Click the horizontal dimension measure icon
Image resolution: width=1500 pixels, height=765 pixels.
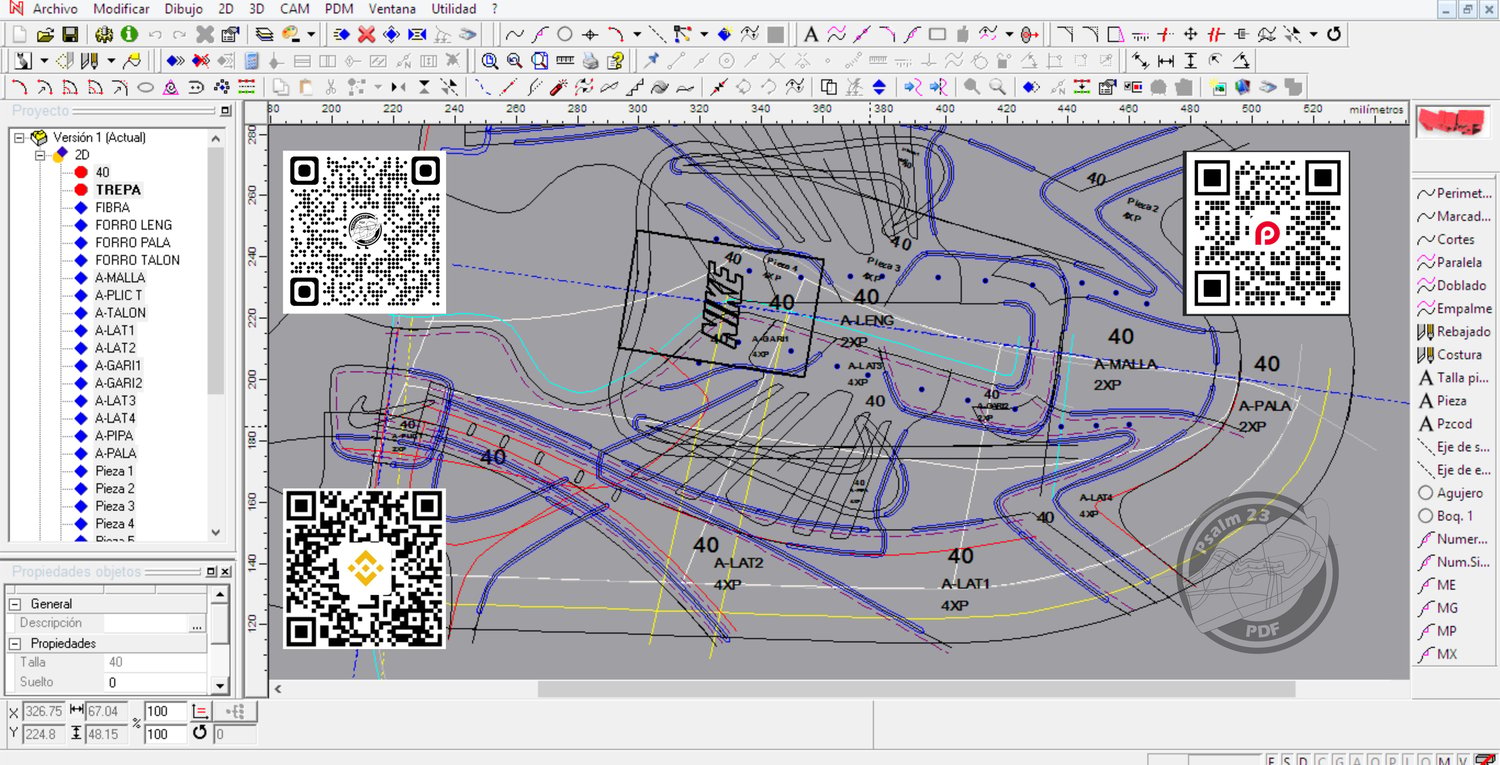pos(1165,60)
